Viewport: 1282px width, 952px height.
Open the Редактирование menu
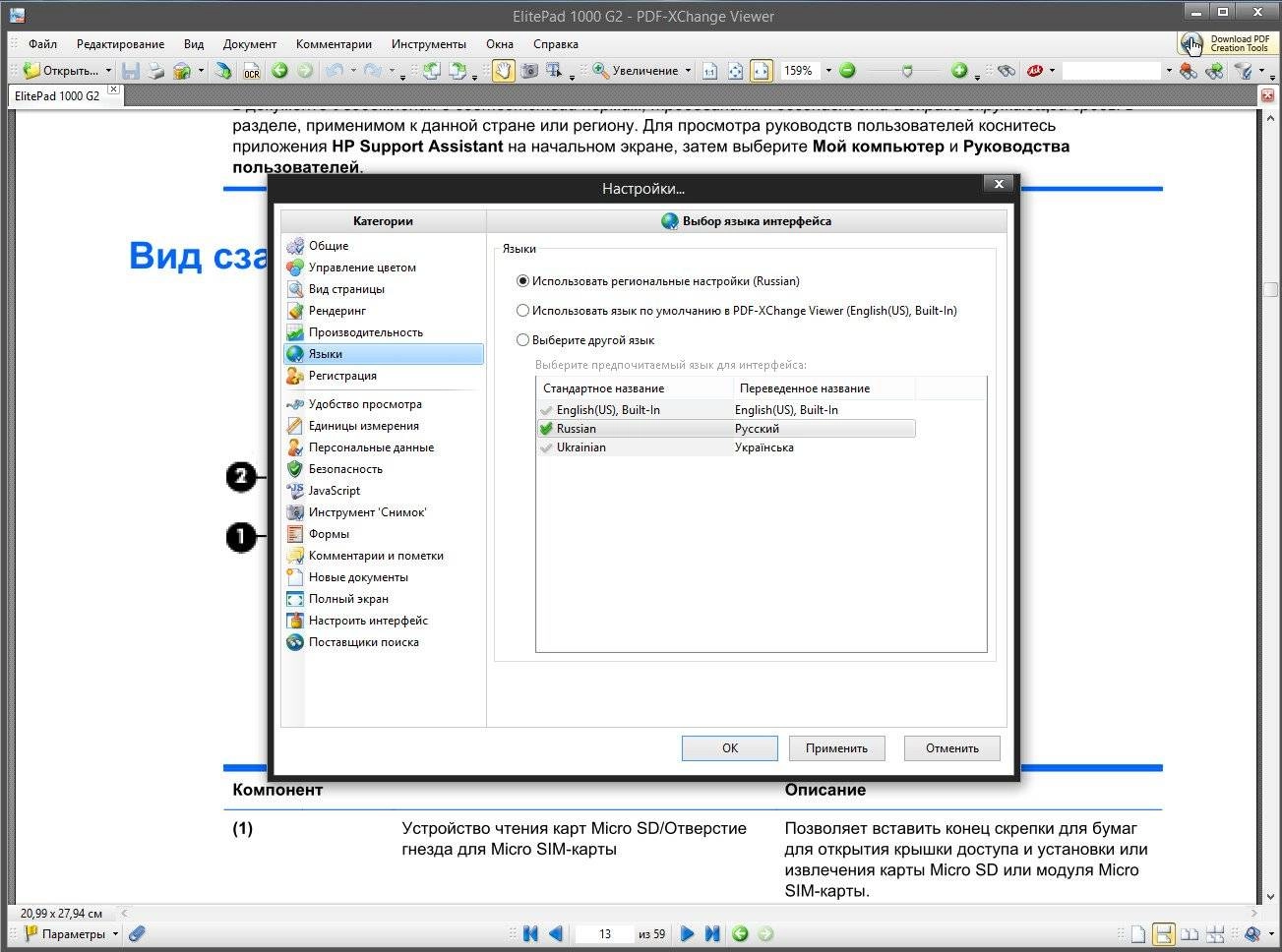point(120,44)
